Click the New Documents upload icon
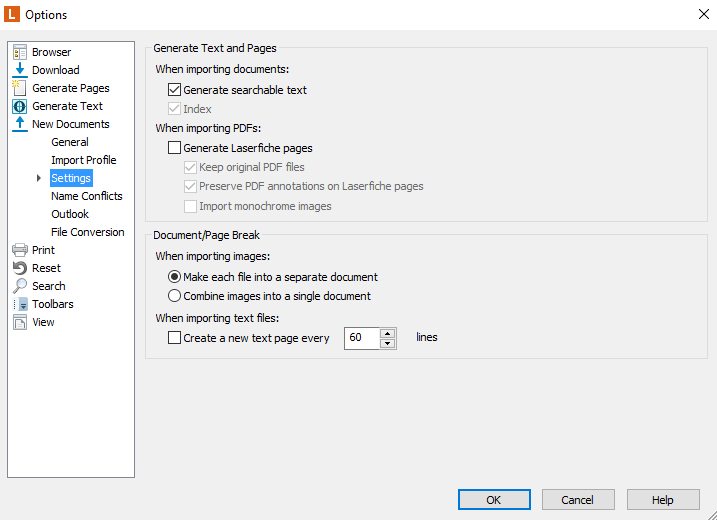 coord(20,124)
